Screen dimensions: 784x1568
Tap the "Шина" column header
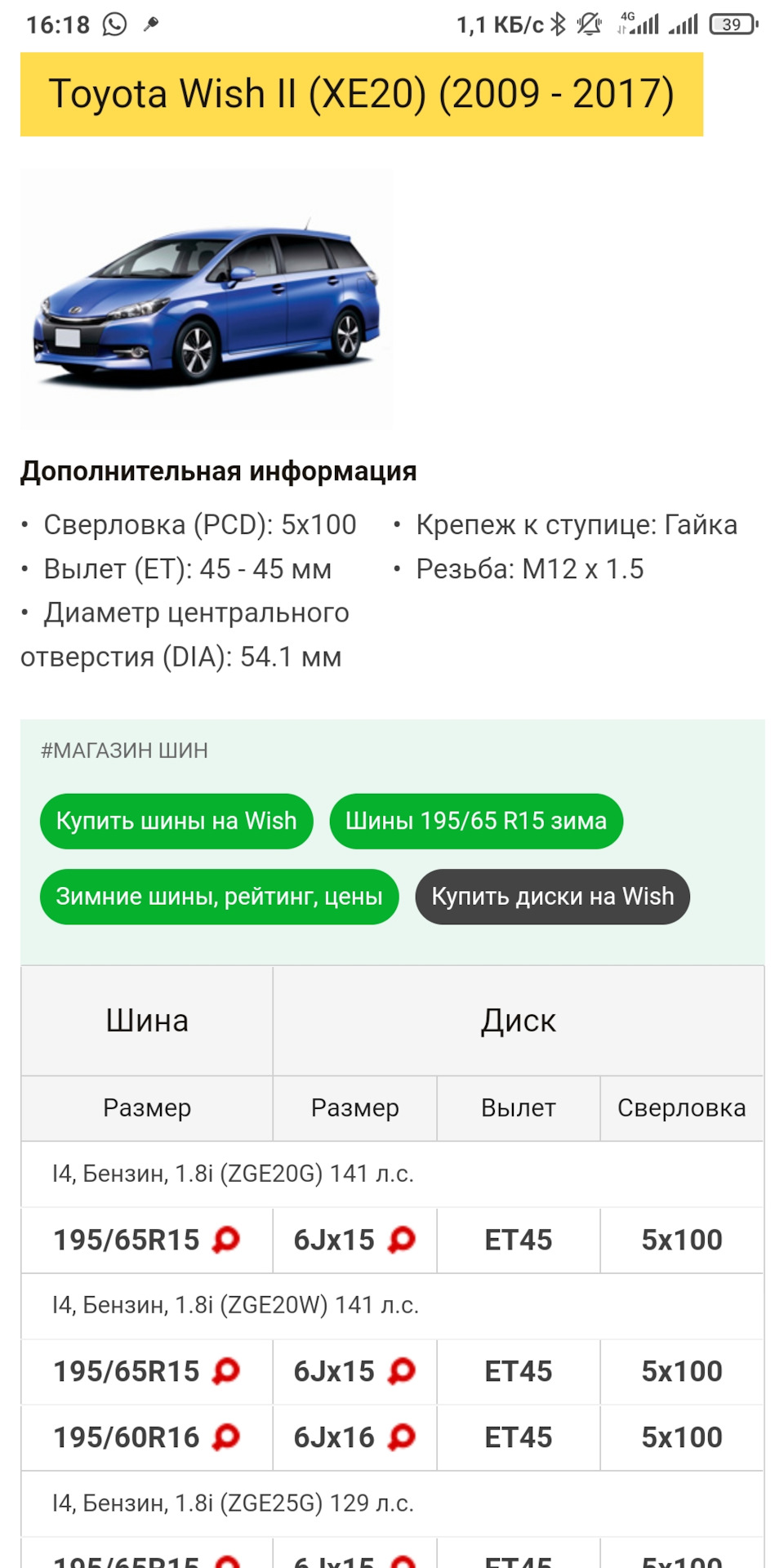pyautogui.click(x=147, y=1021)
